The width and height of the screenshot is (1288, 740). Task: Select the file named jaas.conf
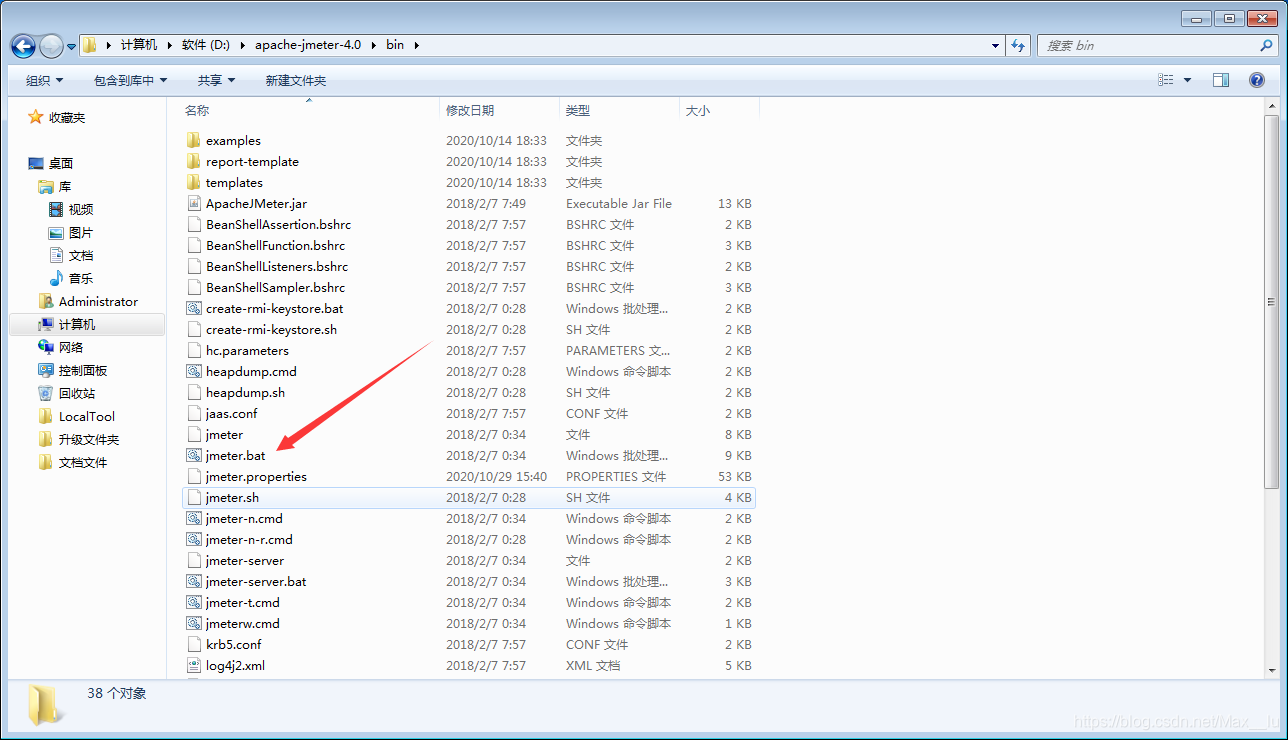[x=231, y=413]
